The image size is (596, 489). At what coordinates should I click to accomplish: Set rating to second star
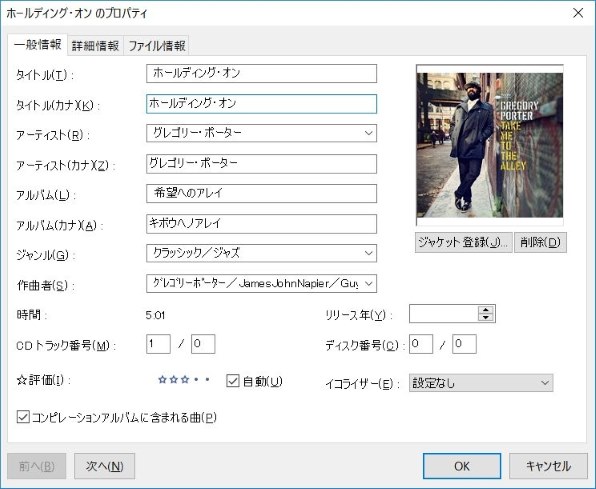174,379
